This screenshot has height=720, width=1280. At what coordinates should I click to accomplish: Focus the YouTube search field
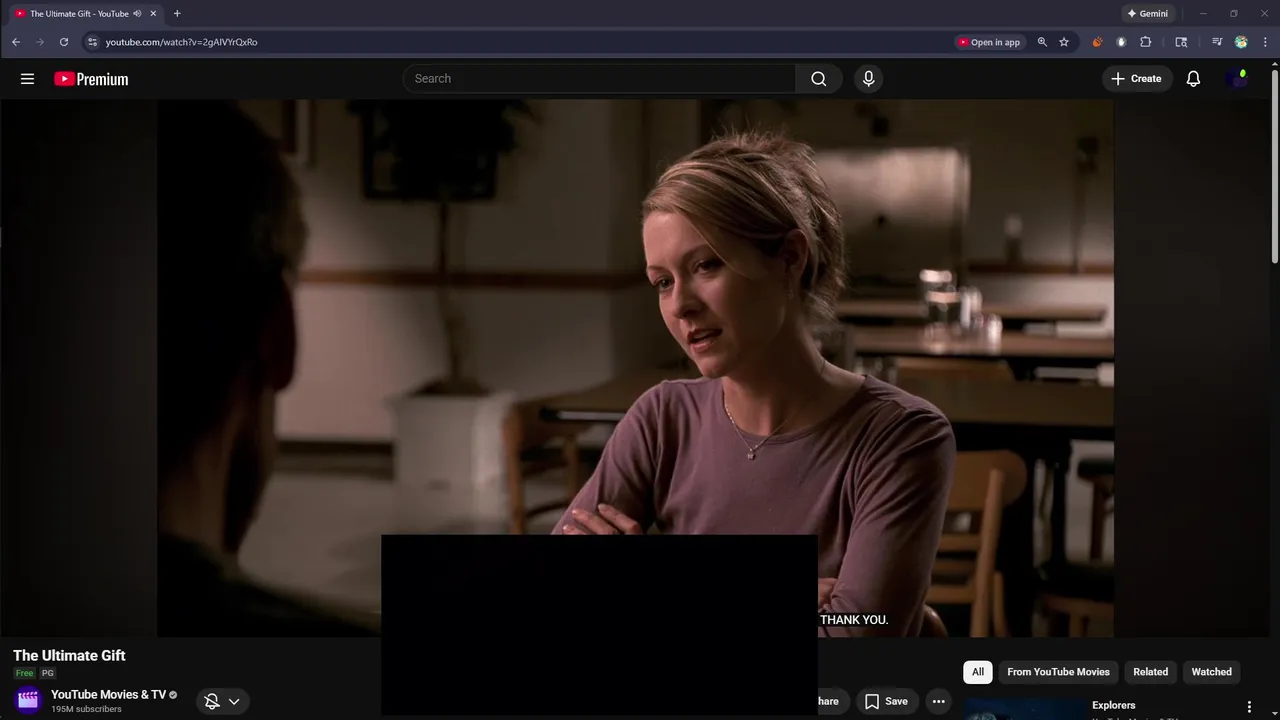coord(599,79)
